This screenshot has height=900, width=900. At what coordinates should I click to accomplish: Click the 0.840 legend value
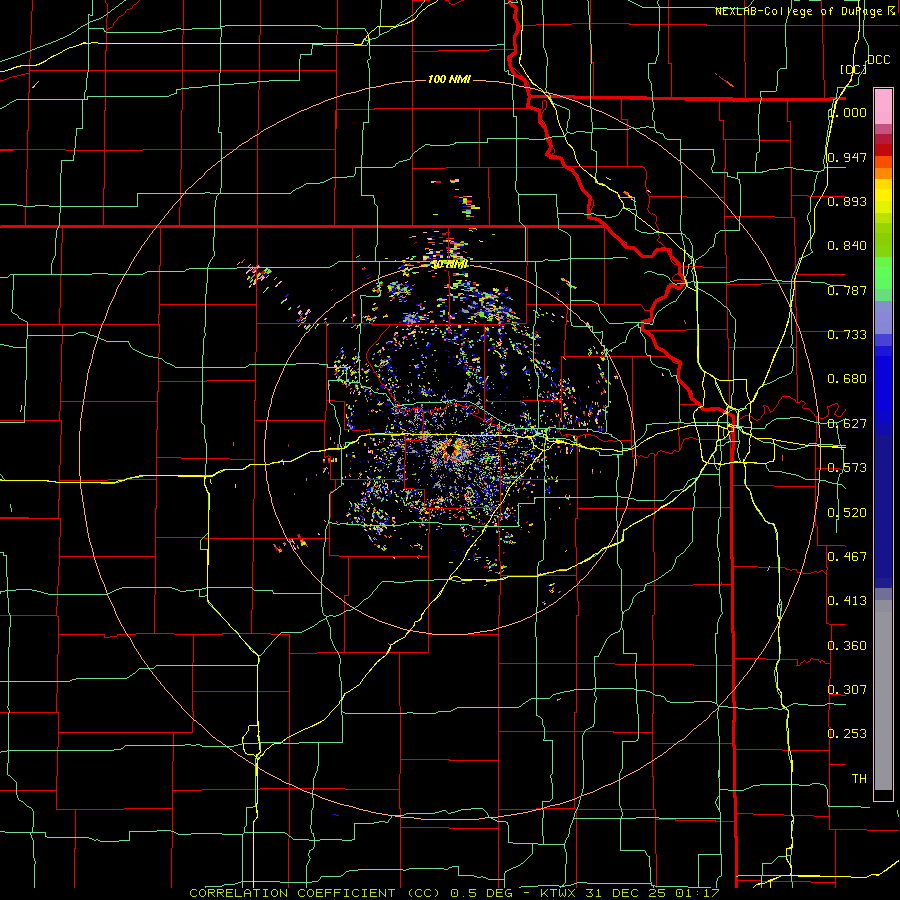847,246
